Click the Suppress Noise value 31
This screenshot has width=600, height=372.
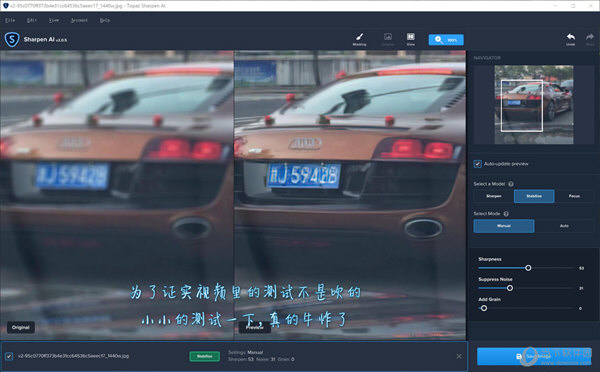[x=581, y=288]
